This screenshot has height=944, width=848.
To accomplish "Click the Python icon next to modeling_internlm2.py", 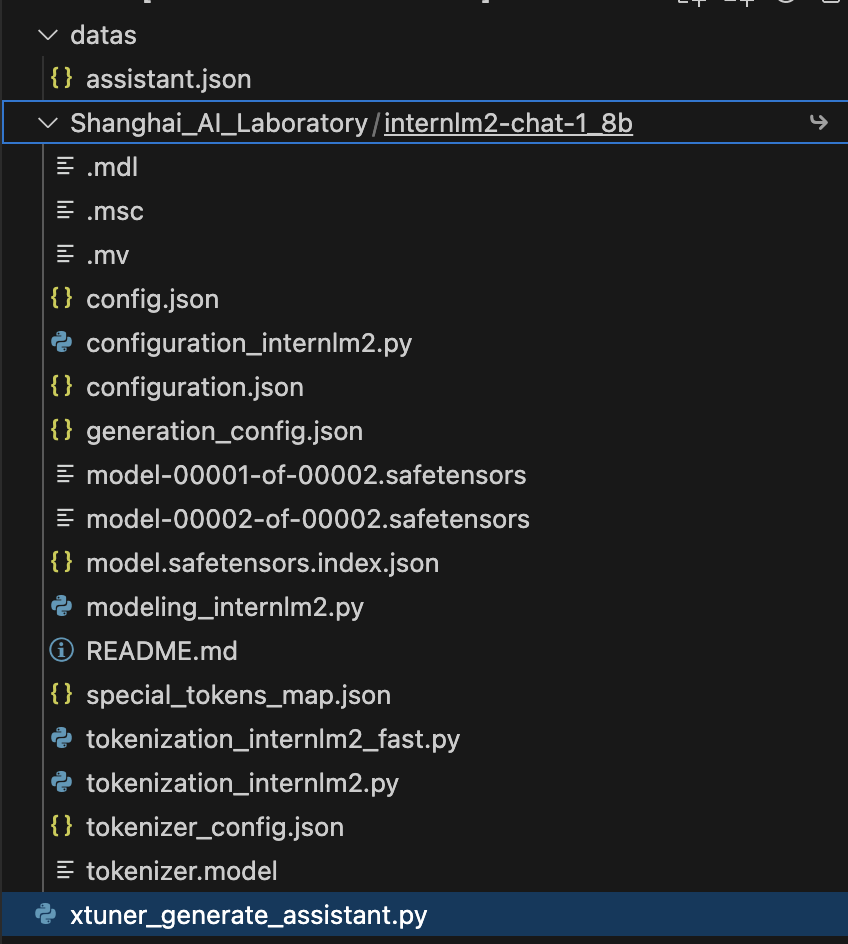I will 61,607.
